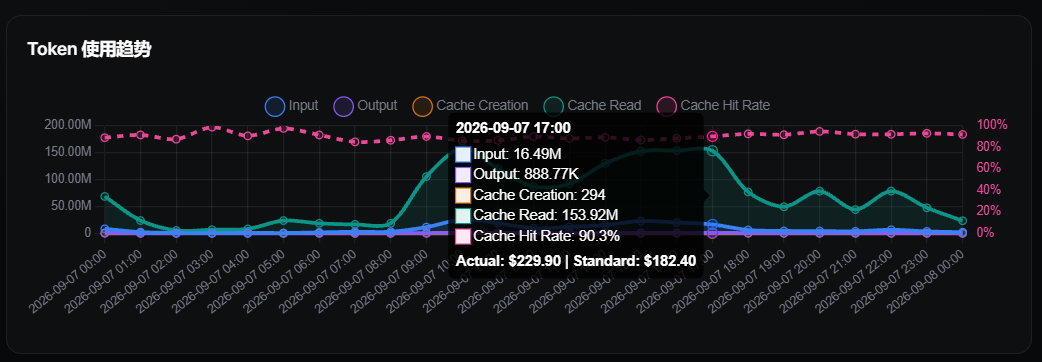Toggle Cache Hit Rate series label

coord(725,105)
